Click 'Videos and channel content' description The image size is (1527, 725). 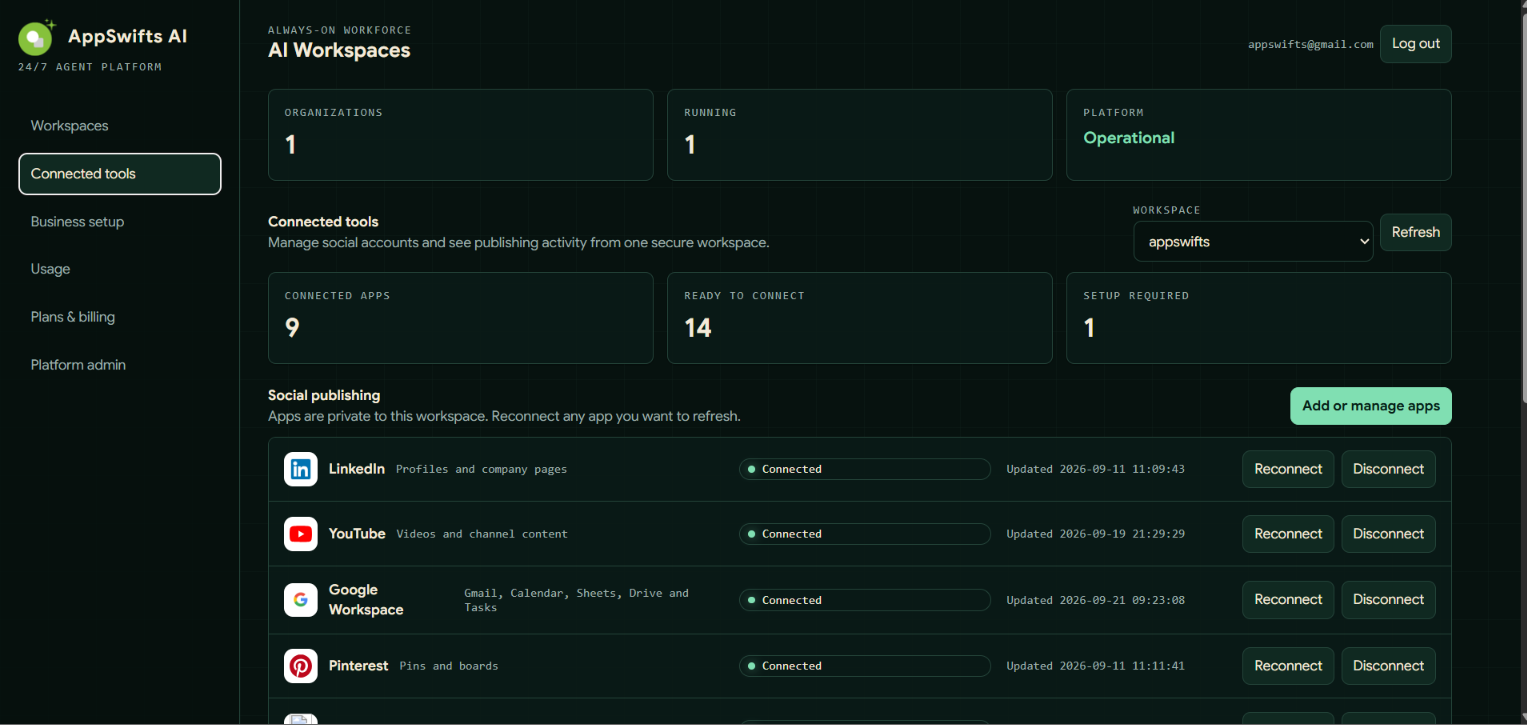tap(482, 534)
